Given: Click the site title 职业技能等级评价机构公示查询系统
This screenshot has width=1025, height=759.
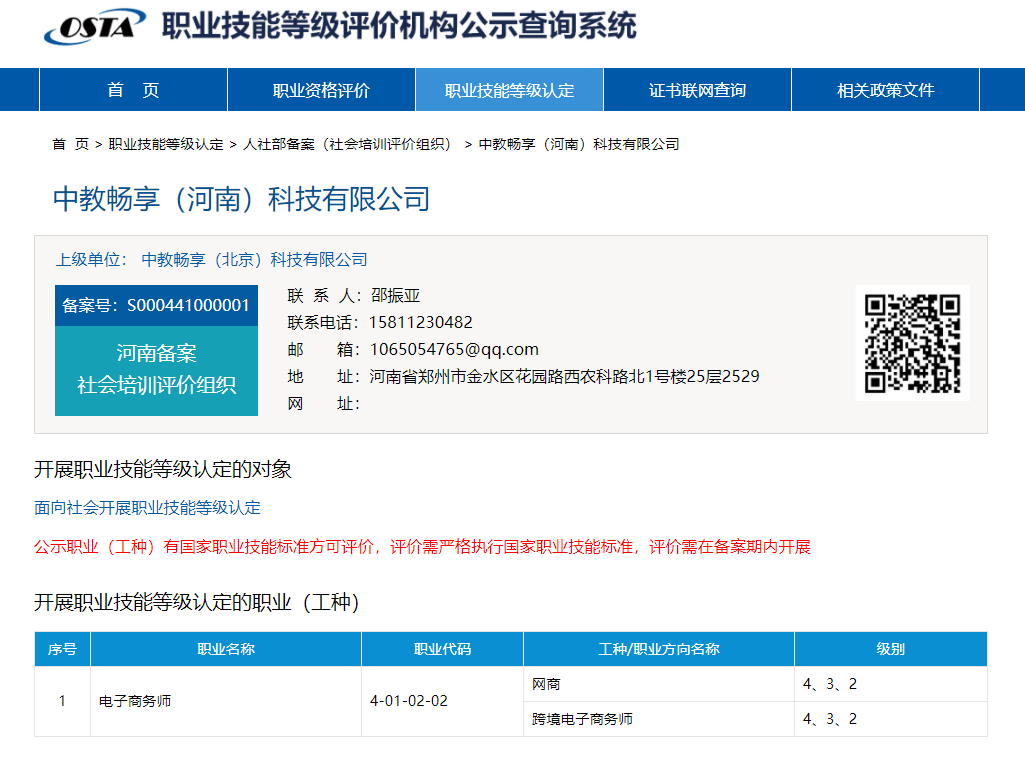Looking at the screenshot, I should (x=399, y=26).
